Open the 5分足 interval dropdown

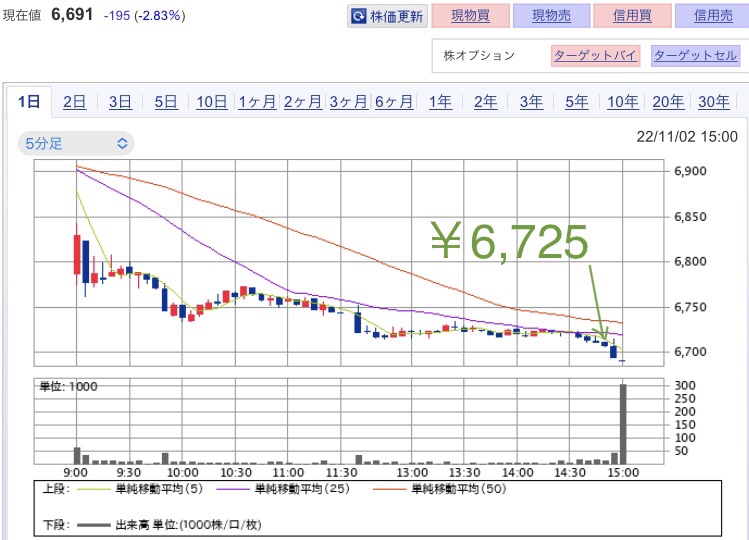click(x=76, y=143)
